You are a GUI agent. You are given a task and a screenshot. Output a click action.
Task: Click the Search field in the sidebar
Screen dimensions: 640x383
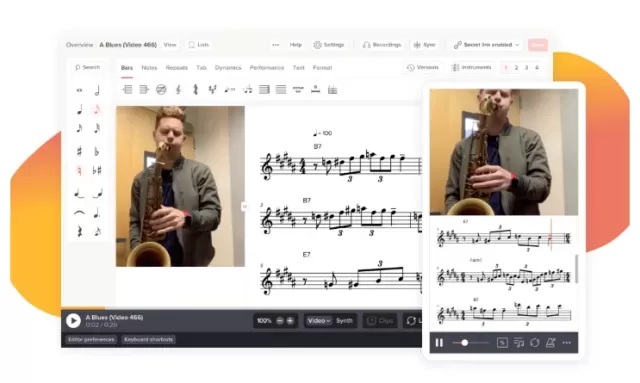(88, 67)
